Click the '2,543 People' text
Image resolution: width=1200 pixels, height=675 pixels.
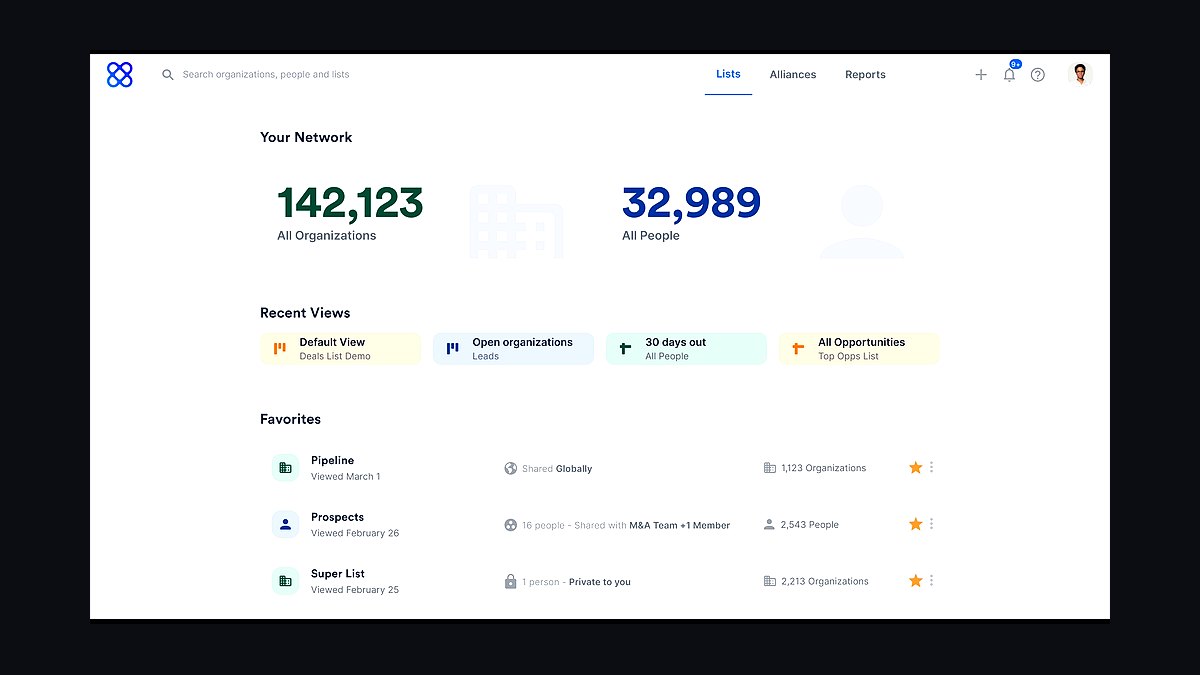(810, 524)
